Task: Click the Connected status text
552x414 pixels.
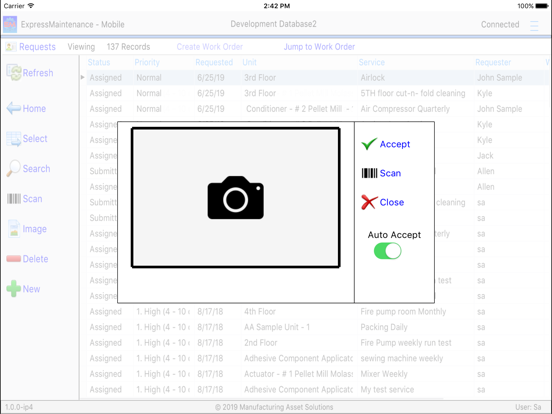Action: (500, 24)
